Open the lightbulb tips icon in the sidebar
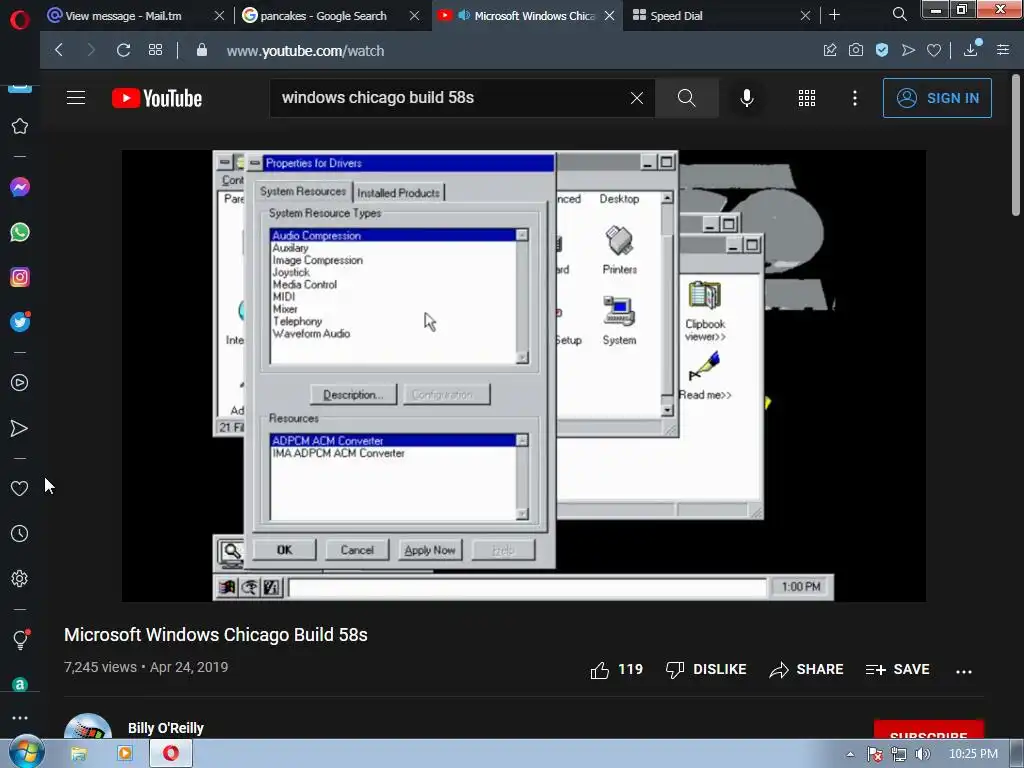 coord(20,639)
